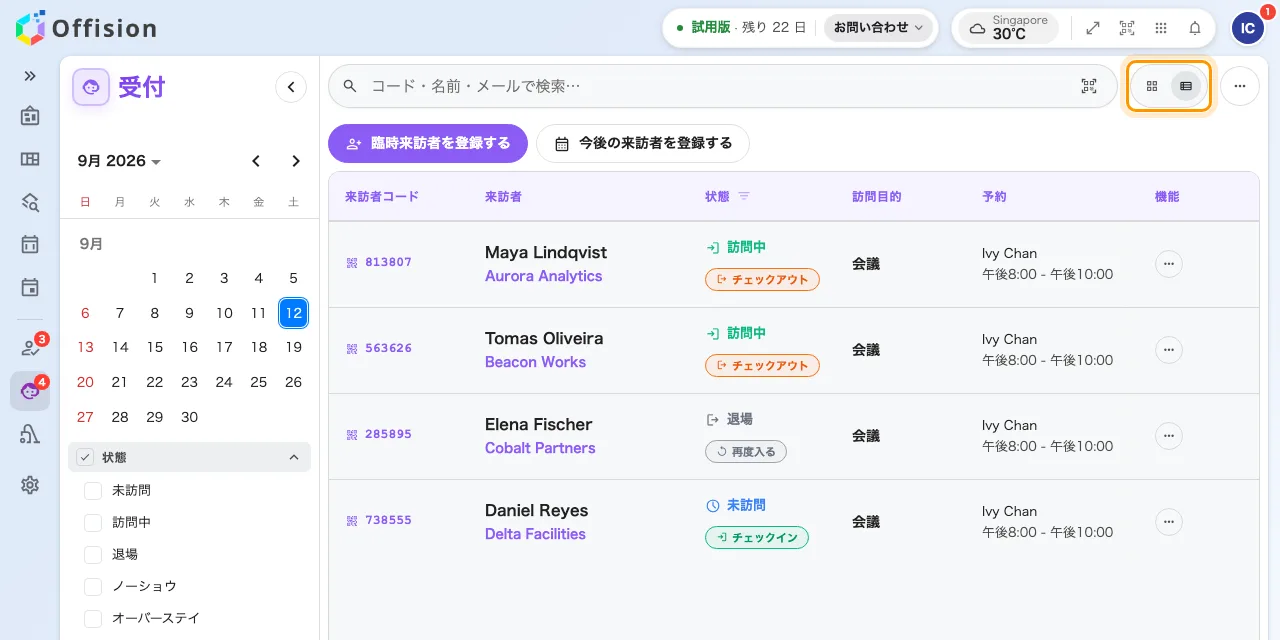Open the 9月 2026 month dropdown
Image resolution: width=1280 pixels, height=640 pixels.
119,161
